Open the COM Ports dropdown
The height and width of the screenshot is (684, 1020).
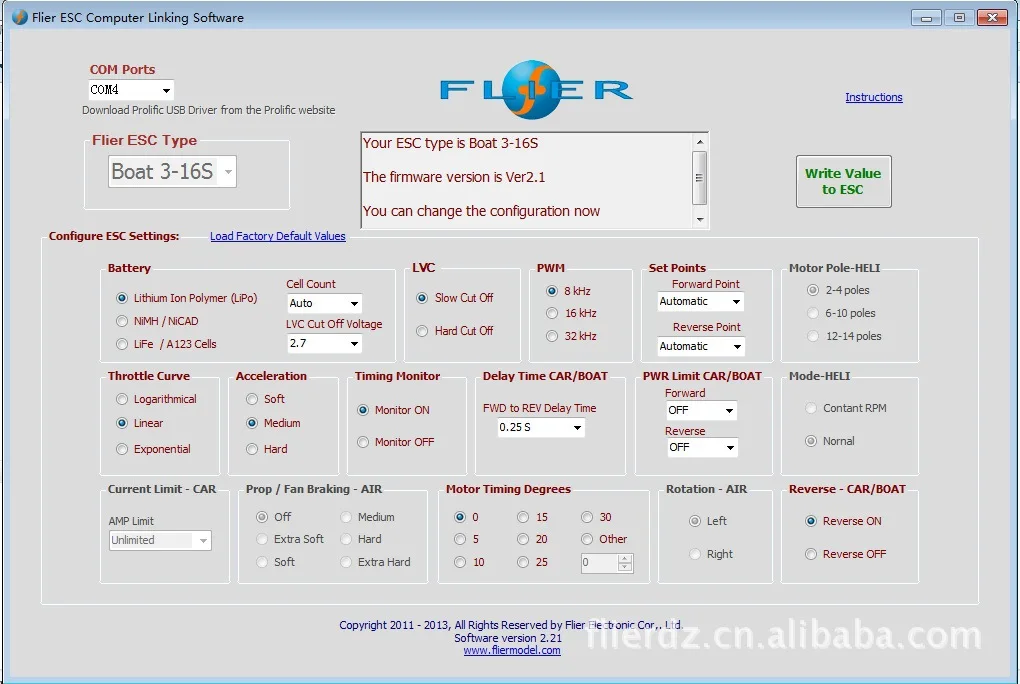131,90
